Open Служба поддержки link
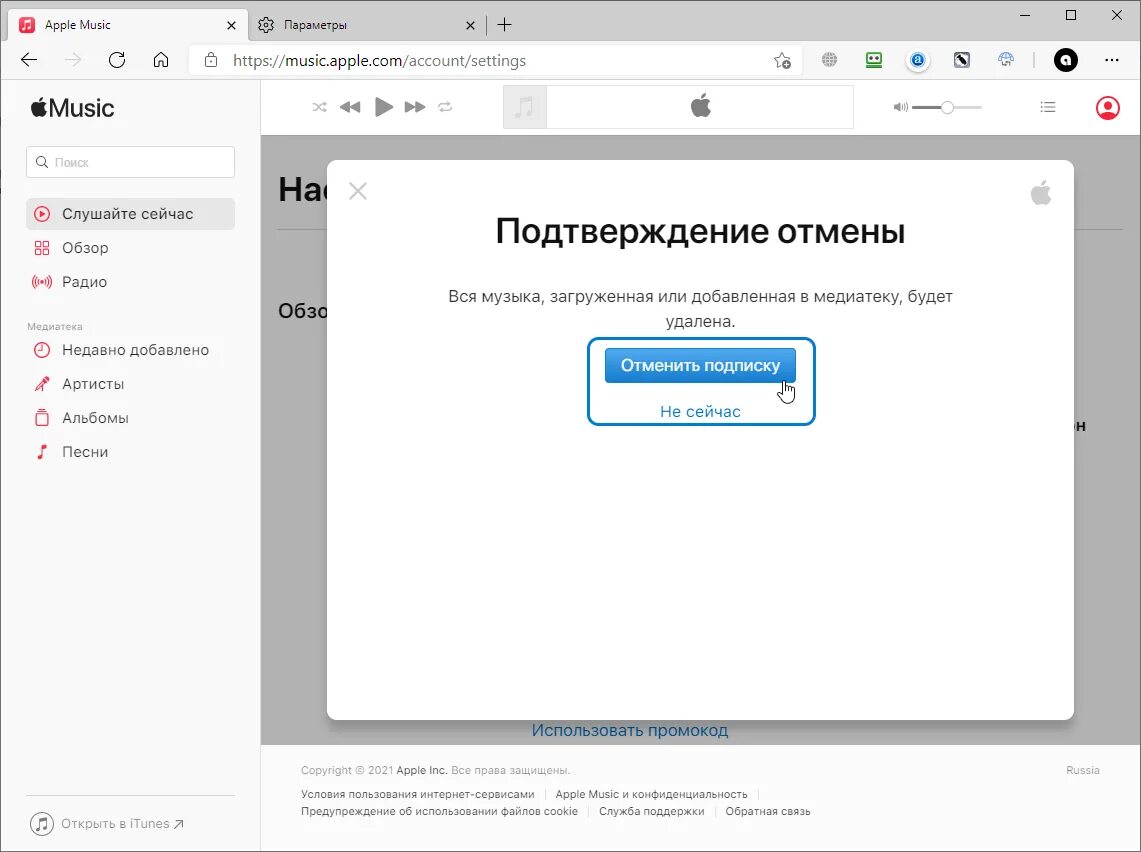 (651, 811)
